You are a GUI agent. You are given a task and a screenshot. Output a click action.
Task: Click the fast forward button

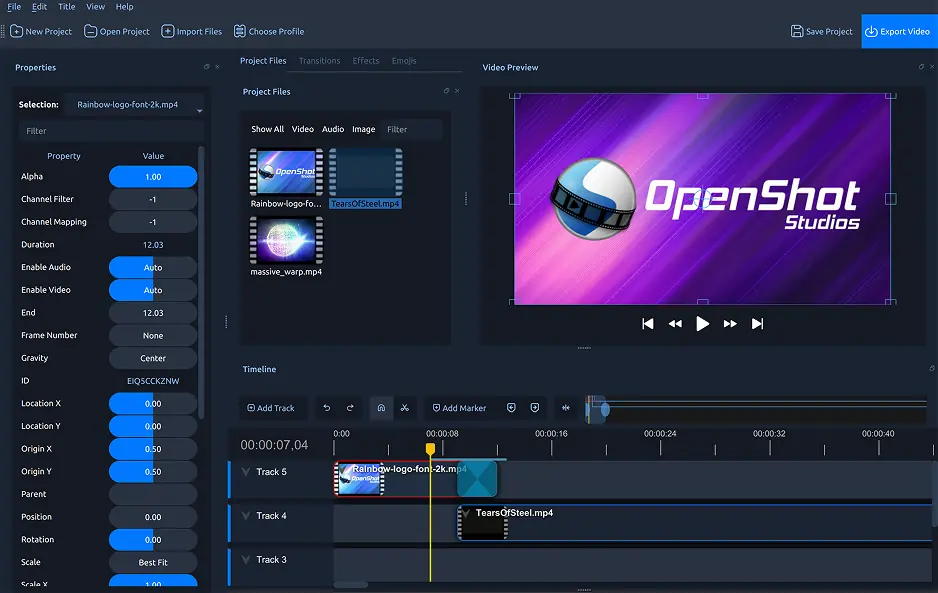pyautogui.click(x=730, y=324)
